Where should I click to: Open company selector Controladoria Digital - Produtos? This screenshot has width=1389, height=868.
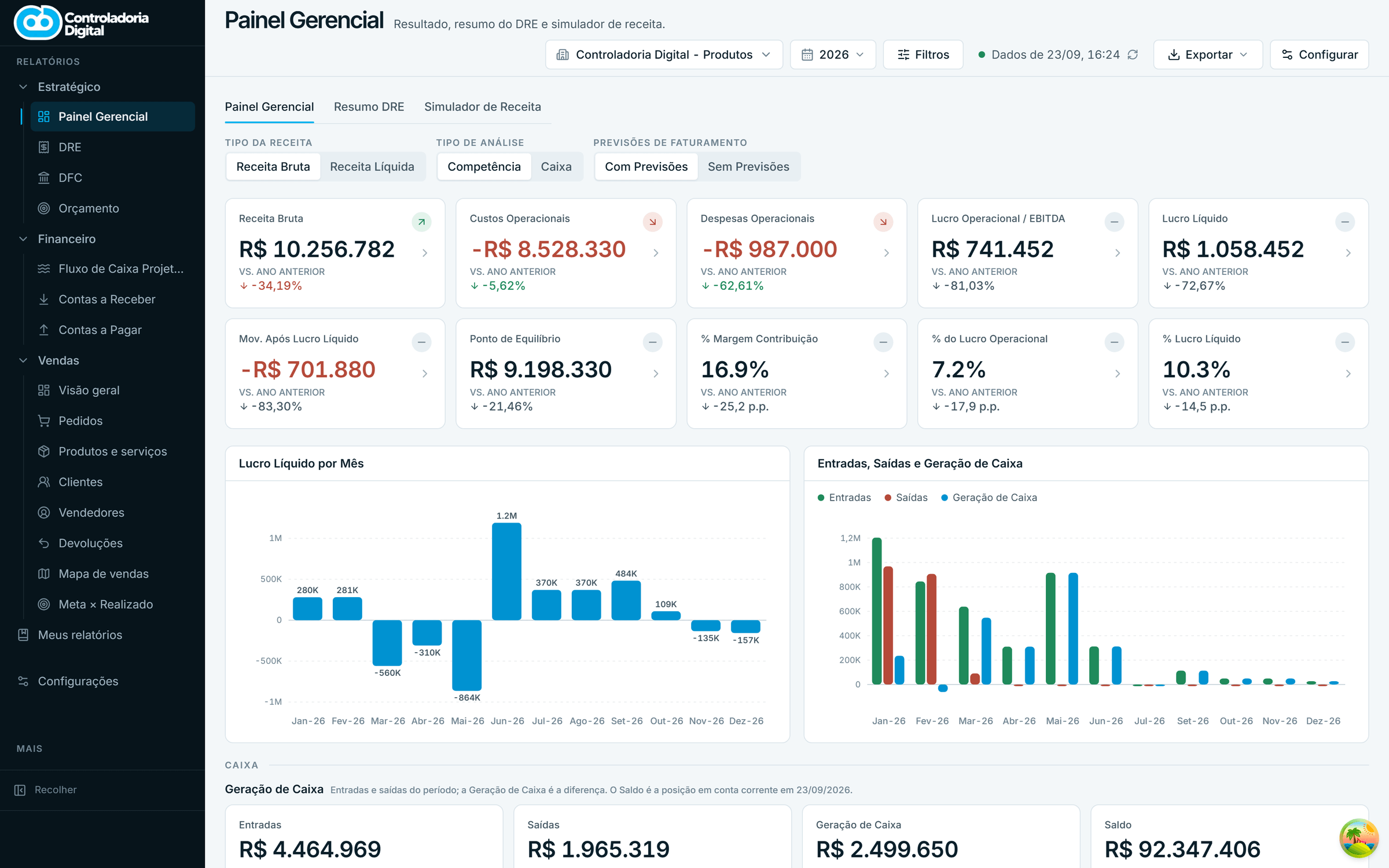664,54
